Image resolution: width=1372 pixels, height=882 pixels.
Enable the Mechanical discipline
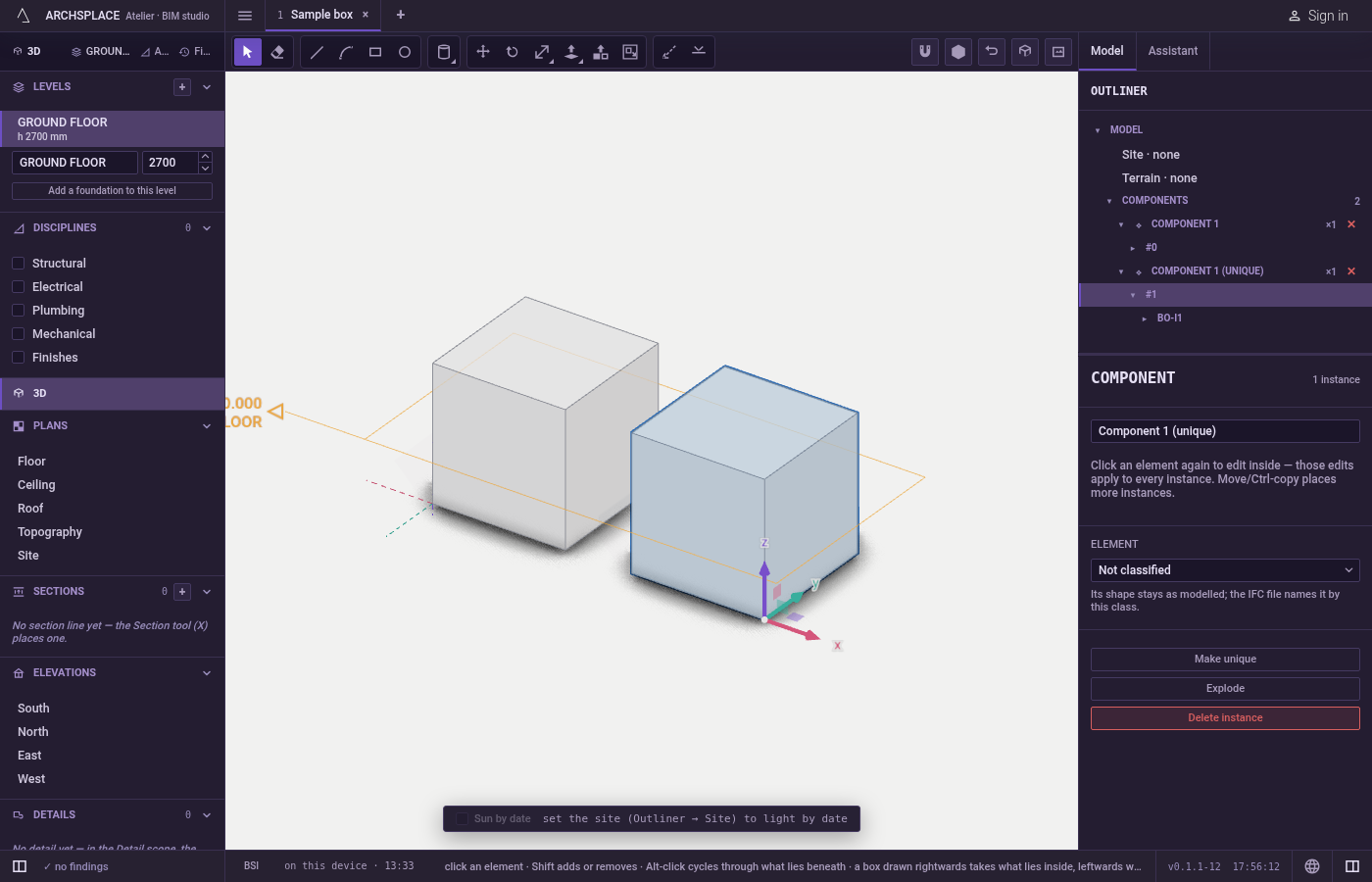19,334
